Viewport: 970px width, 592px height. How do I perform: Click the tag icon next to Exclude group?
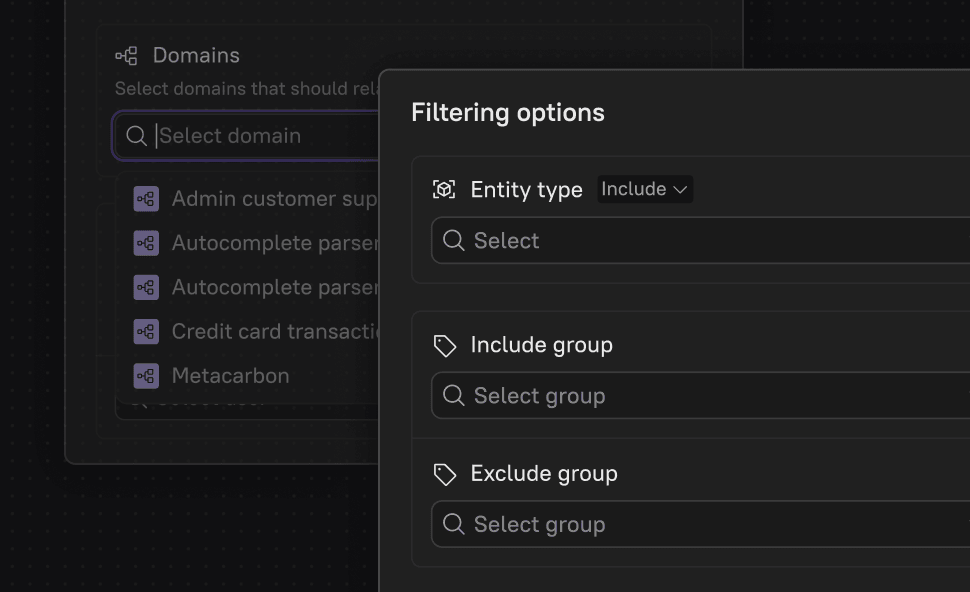(x=444, y=473)
